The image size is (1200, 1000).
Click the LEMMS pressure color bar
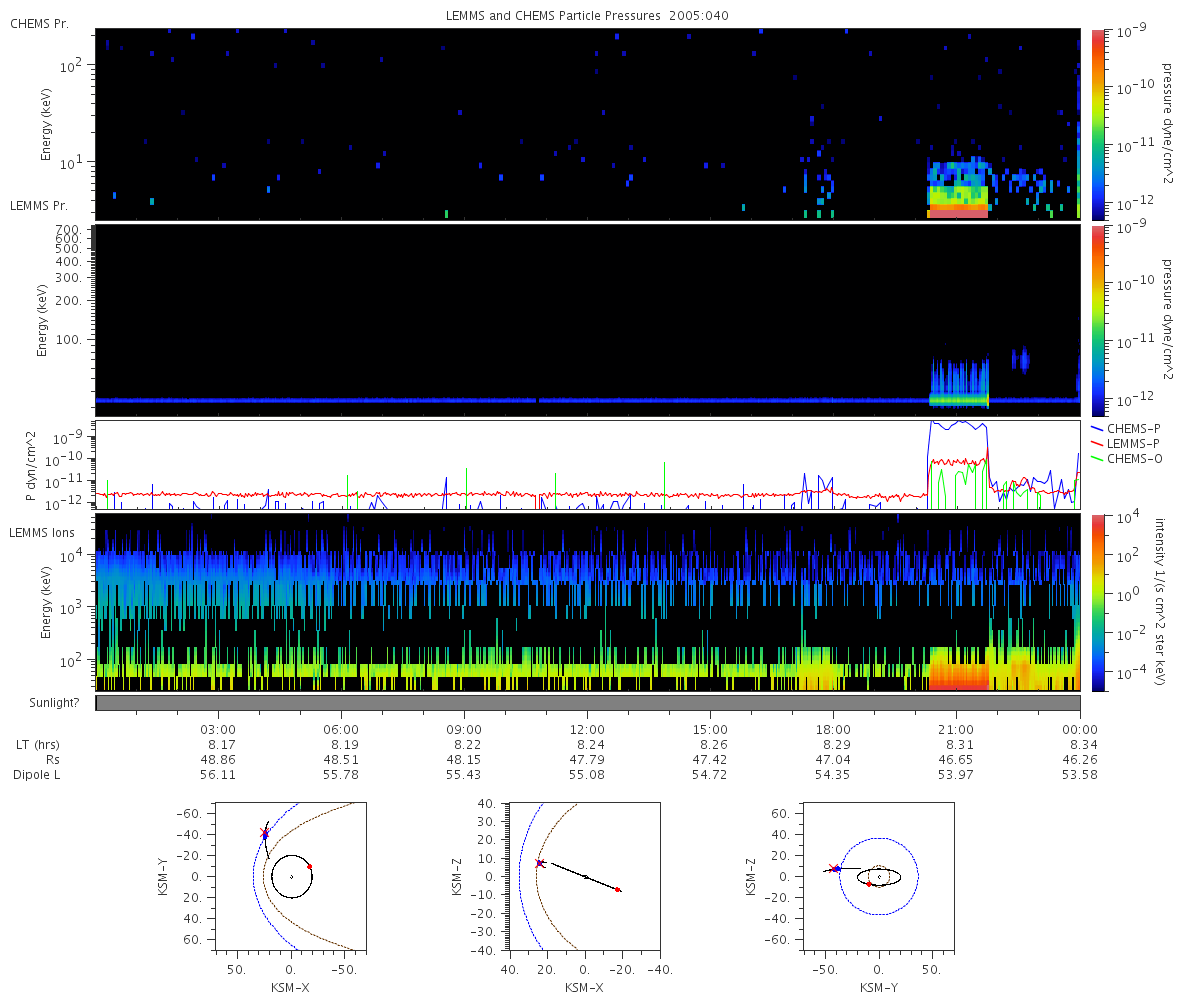(x=1097, y=320)
